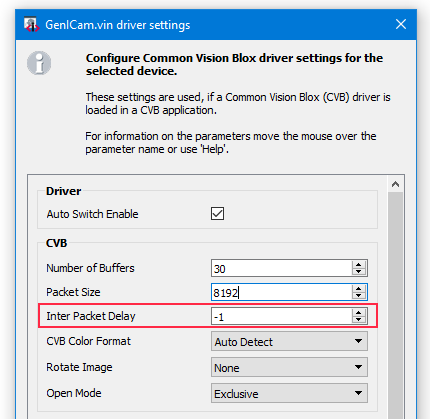Open the CVB Color Format dropdown
The height and width of the screenshot is (419, 430).
coord(289,341)
